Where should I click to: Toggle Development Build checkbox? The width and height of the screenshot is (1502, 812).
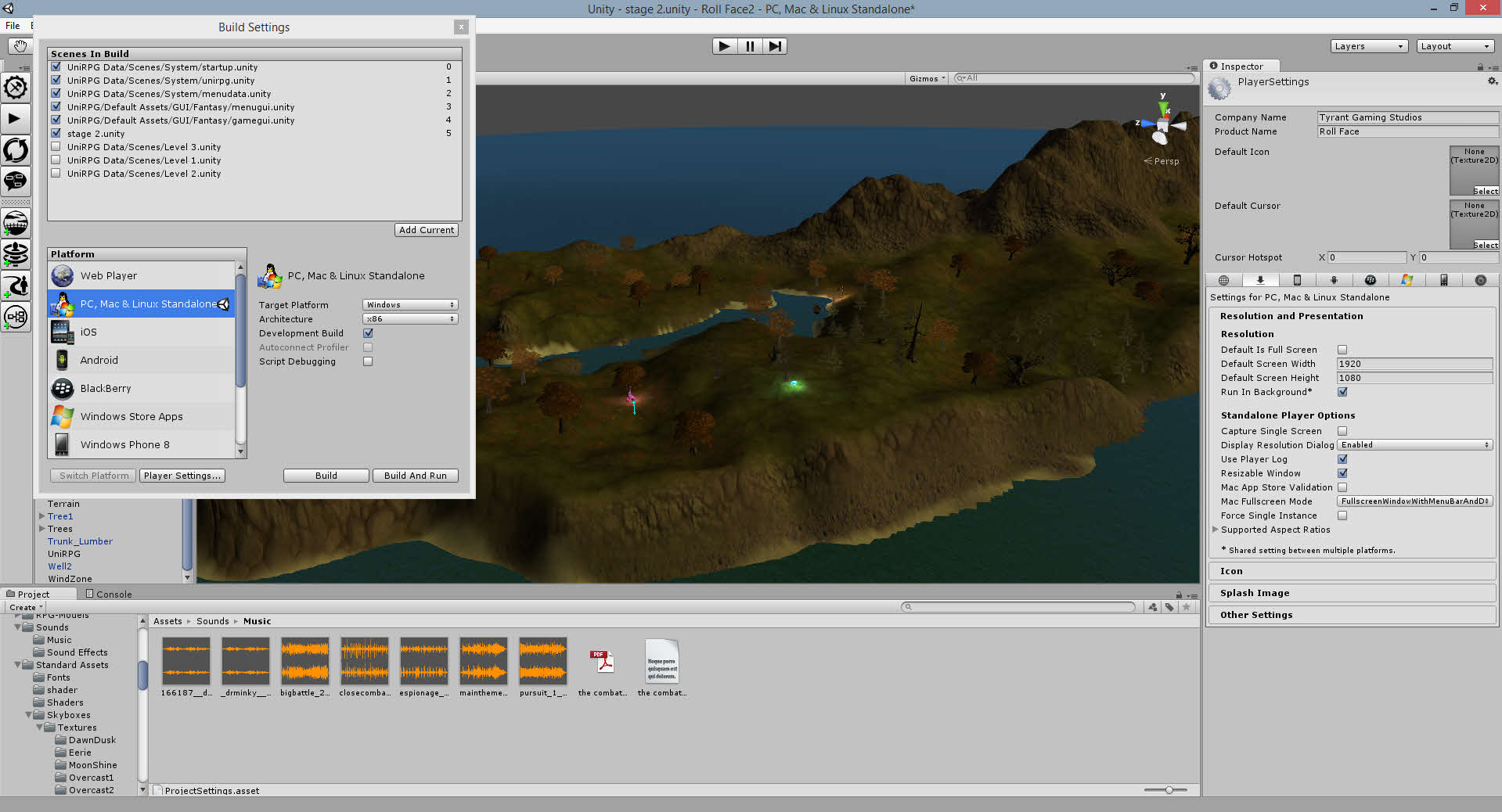pyautogui.click(x=368, y=333)
